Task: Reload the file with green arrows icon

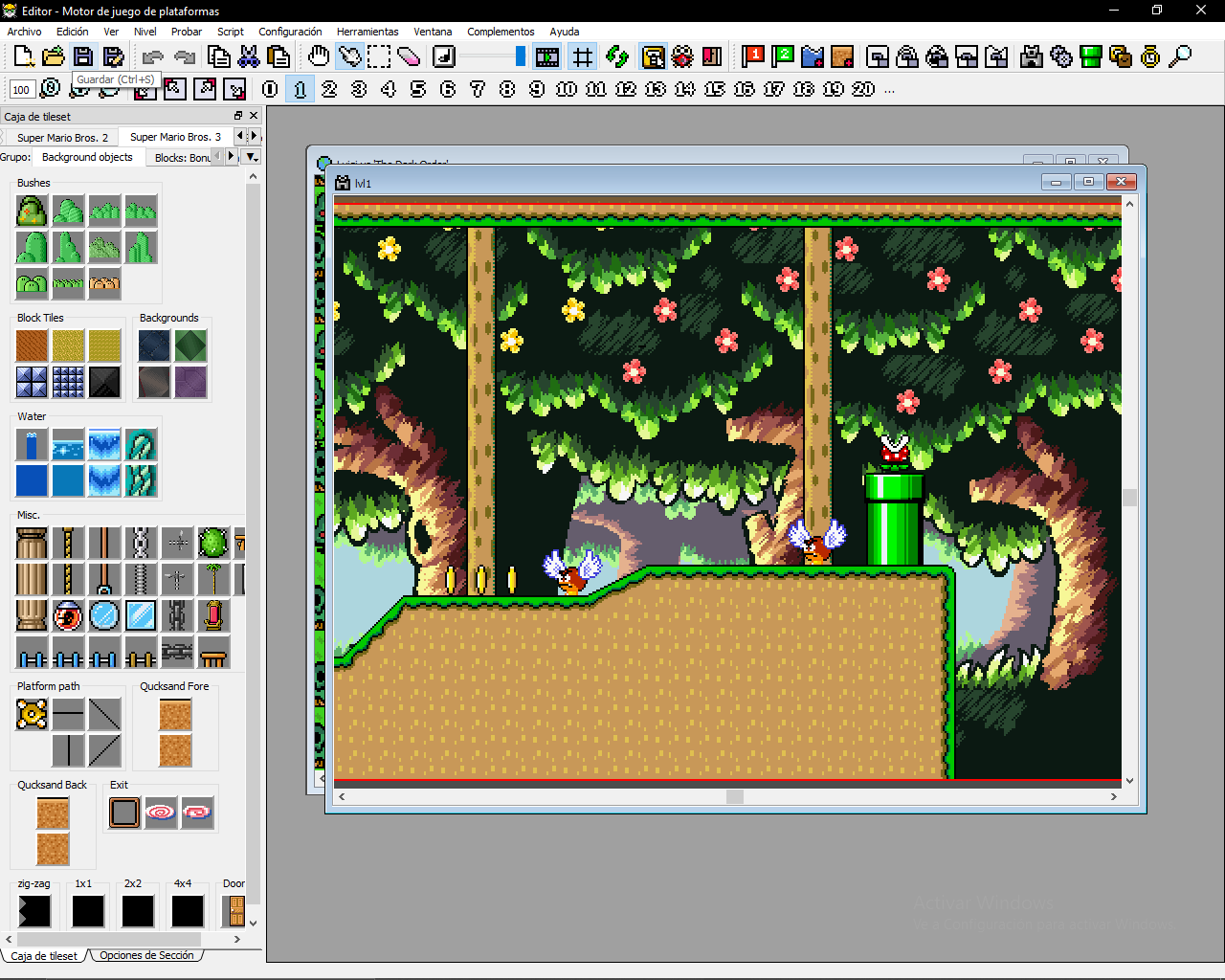Action: coord(617,56)
